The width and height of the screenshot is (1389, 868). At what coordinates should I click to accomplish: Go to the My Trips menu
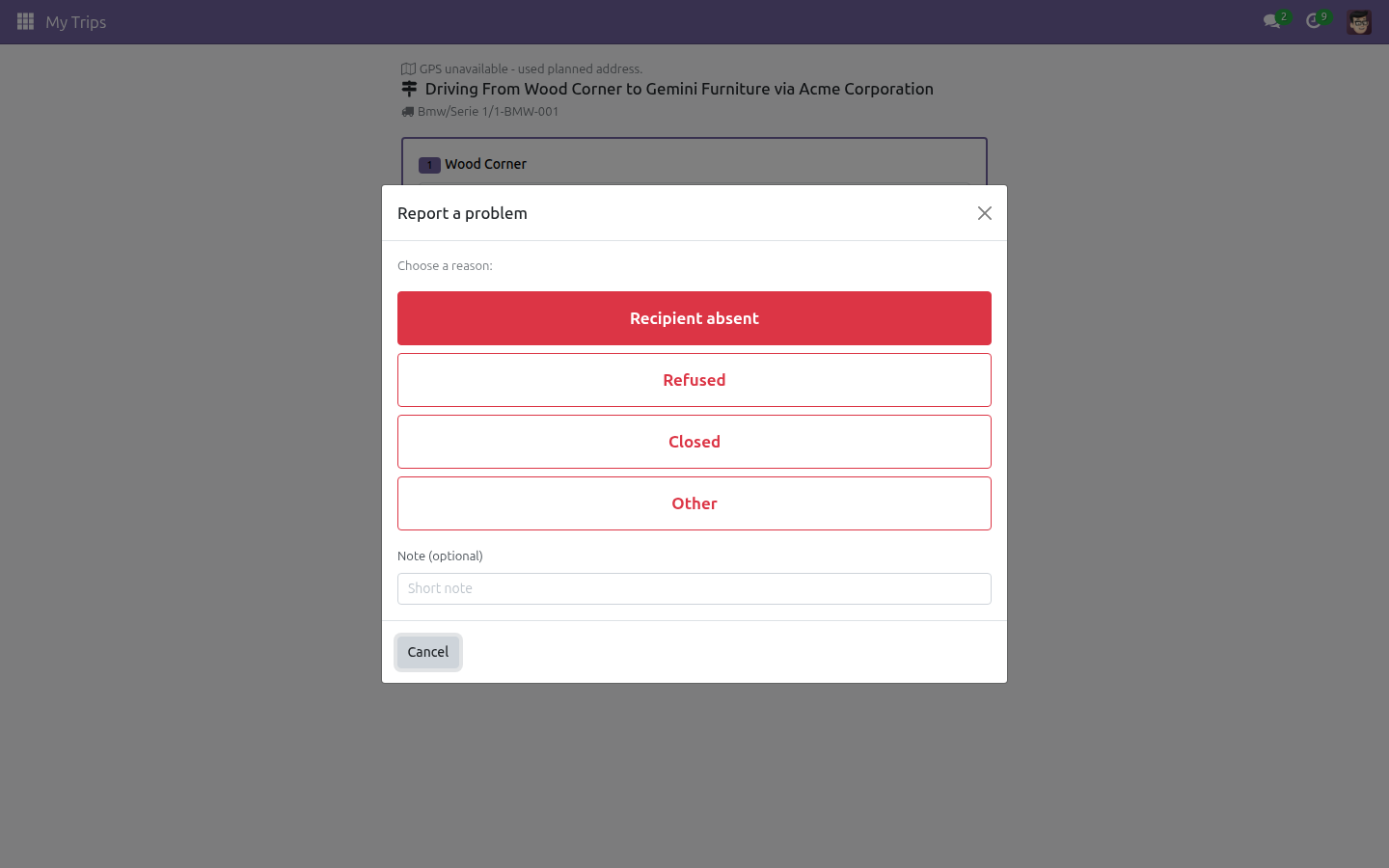76,22
